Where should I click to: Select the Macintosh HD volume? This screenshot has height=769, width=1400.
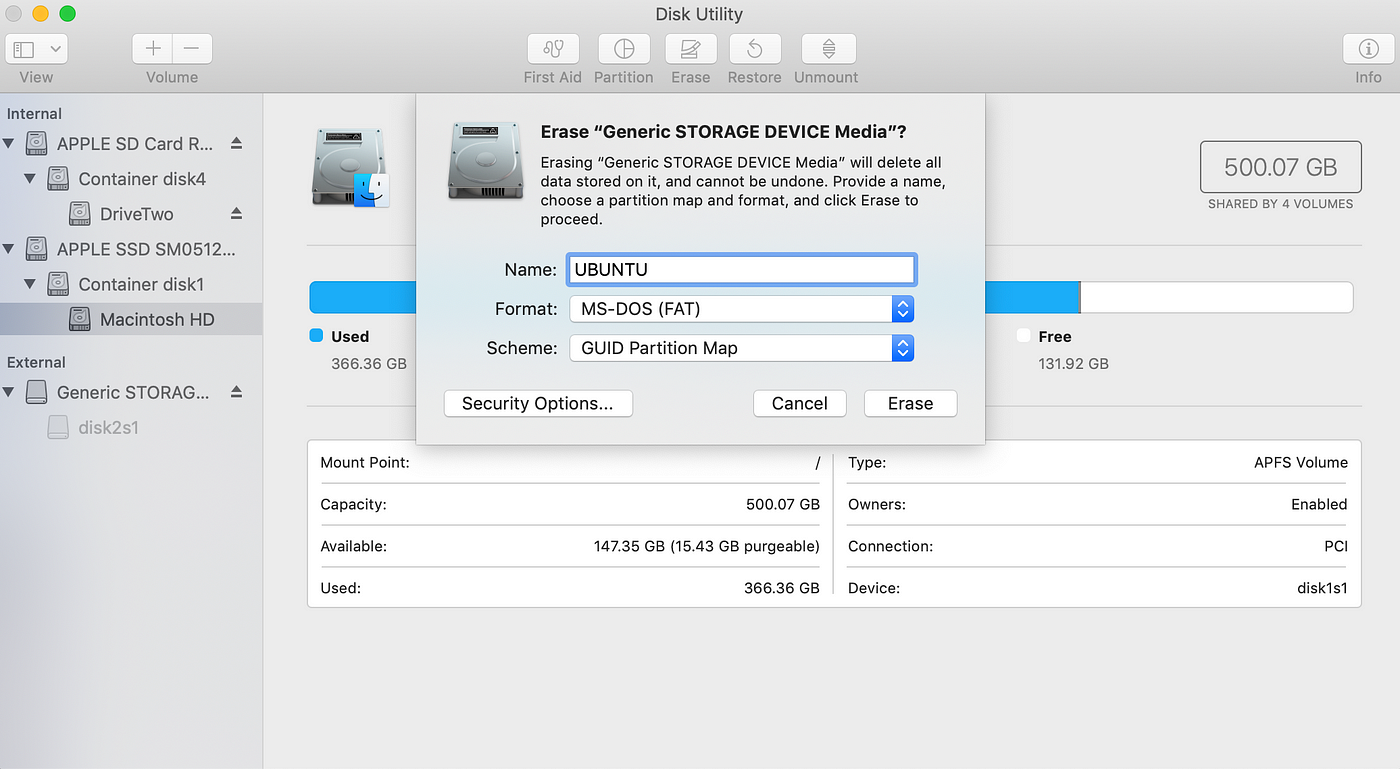point(131,319)
